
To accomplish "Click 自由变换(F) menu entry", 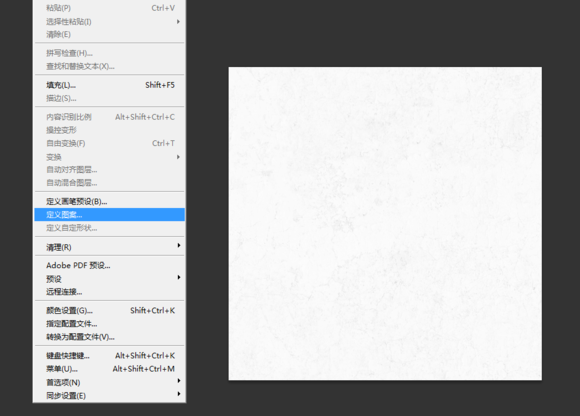I will tap(109, 143).
